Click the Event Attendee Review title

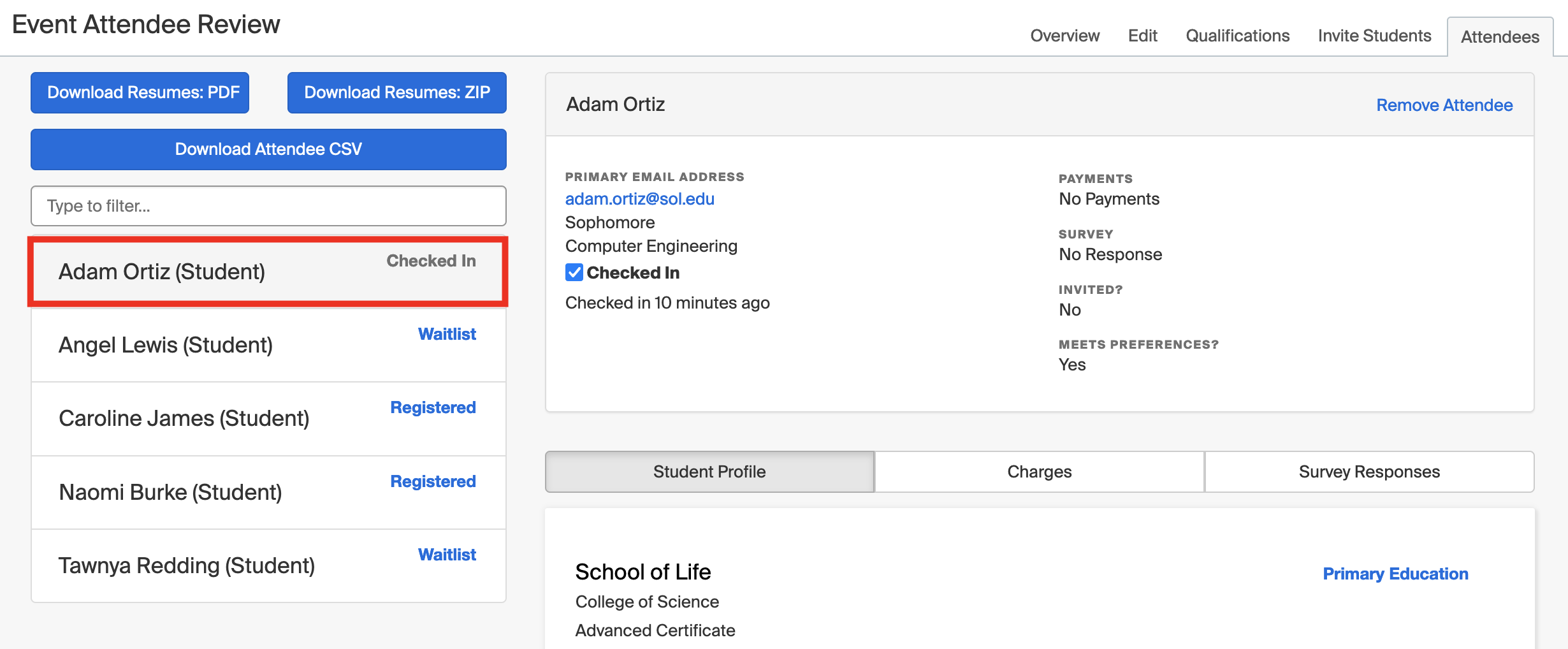(x=146, y=24)
